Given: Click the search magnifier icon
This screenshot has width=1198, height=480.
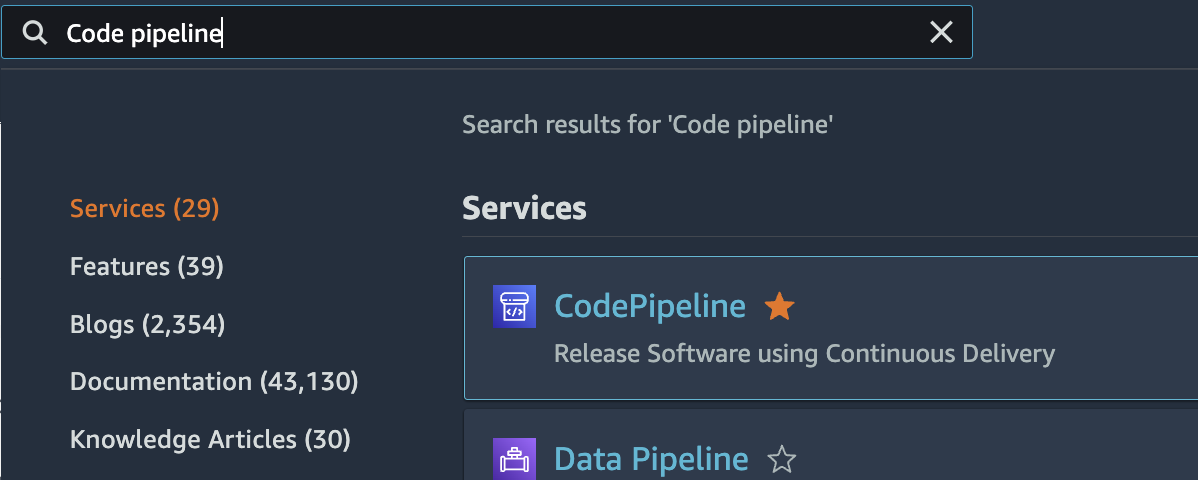Looking at the screenshot, I should point(34,33).
